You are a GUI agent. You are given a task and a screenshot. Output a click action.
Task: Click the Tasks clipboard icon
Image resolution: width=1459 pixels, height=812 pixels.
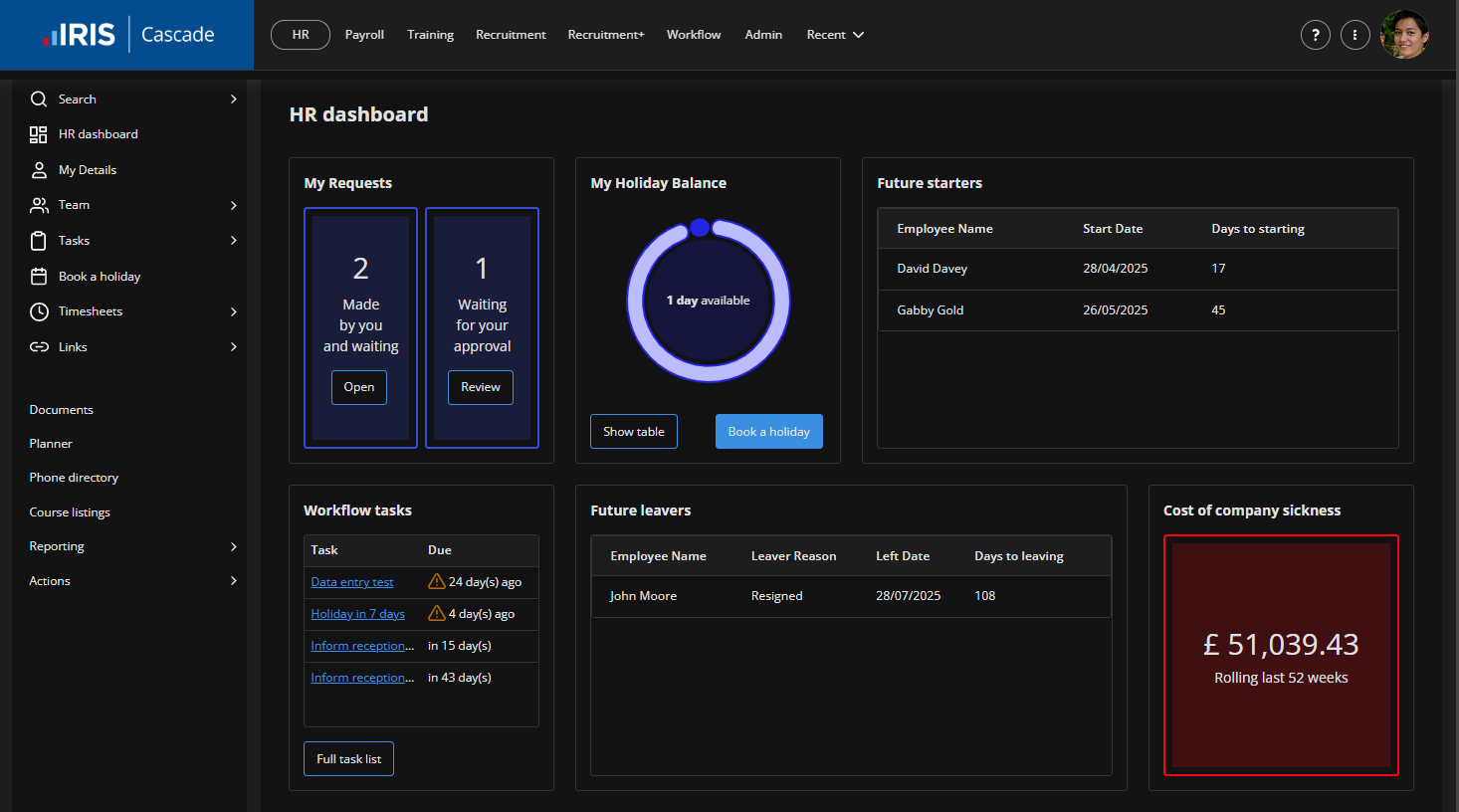point(39,241)
